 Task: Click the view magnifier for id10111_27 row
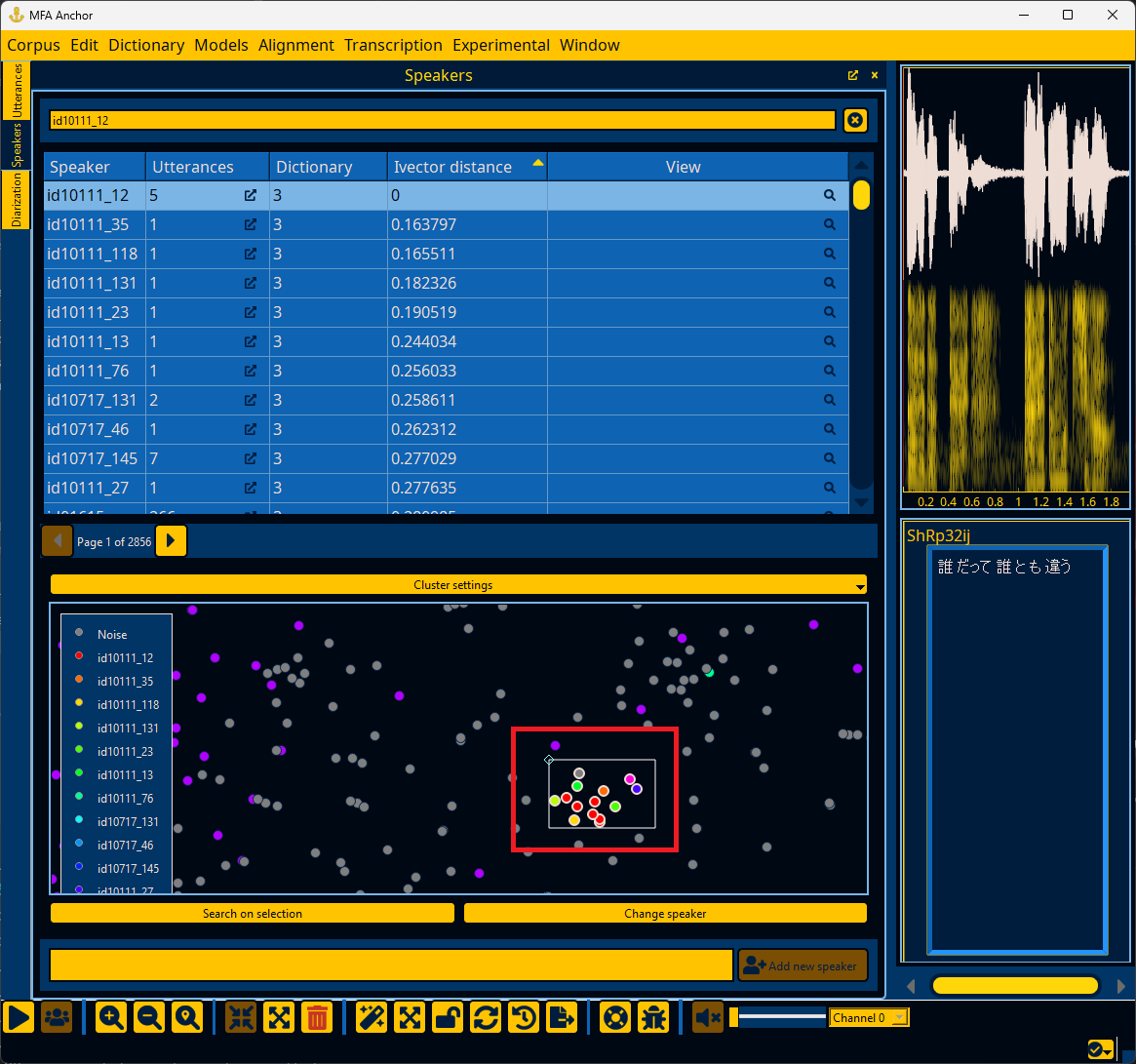click(x=830, y=488)
